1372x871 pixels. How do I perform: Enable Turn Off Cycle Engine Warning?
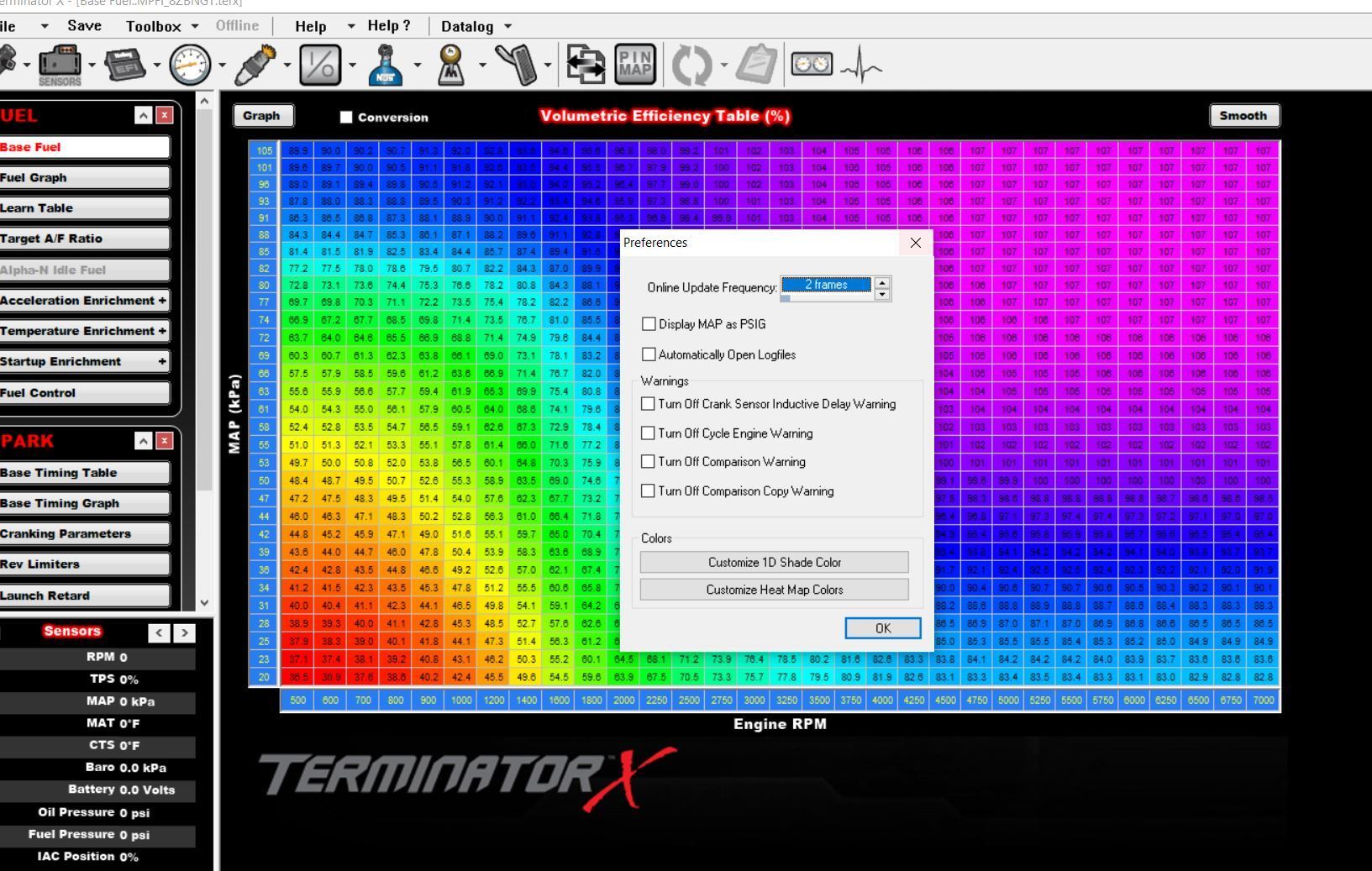click(x=649, y=433)
